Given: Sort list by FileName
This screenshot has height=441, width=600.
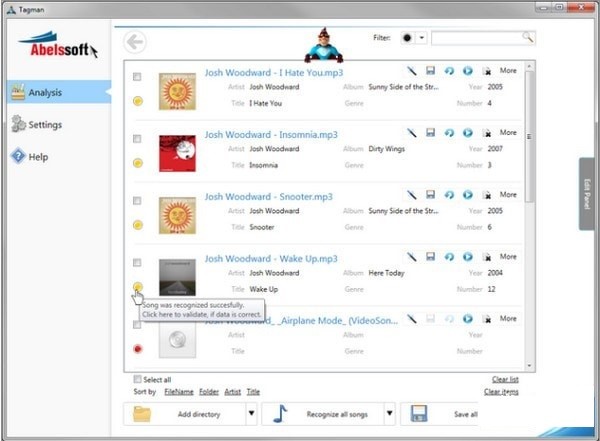Looking at the screenshot, I should coord(179,392).
